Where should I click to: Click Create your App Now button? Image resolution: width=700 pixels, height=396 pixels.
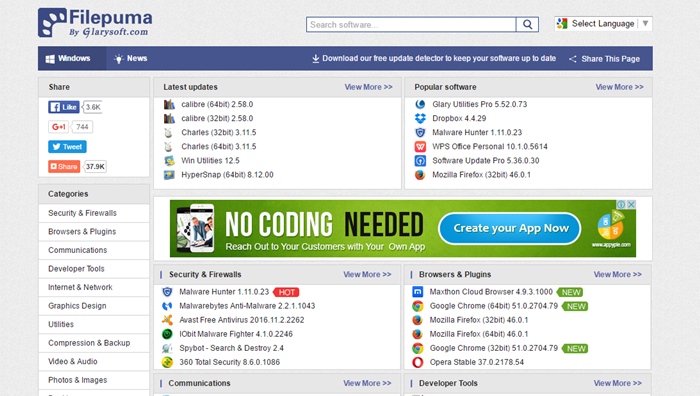(x=510, y=229)
